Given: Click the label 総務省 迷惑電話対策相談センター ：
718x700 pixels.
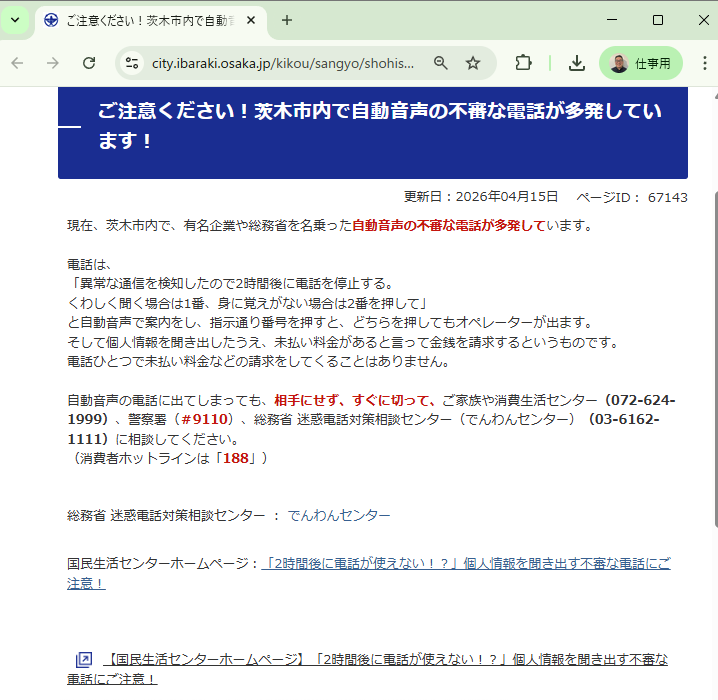Looking at the screenshot, I should [174, 516].
